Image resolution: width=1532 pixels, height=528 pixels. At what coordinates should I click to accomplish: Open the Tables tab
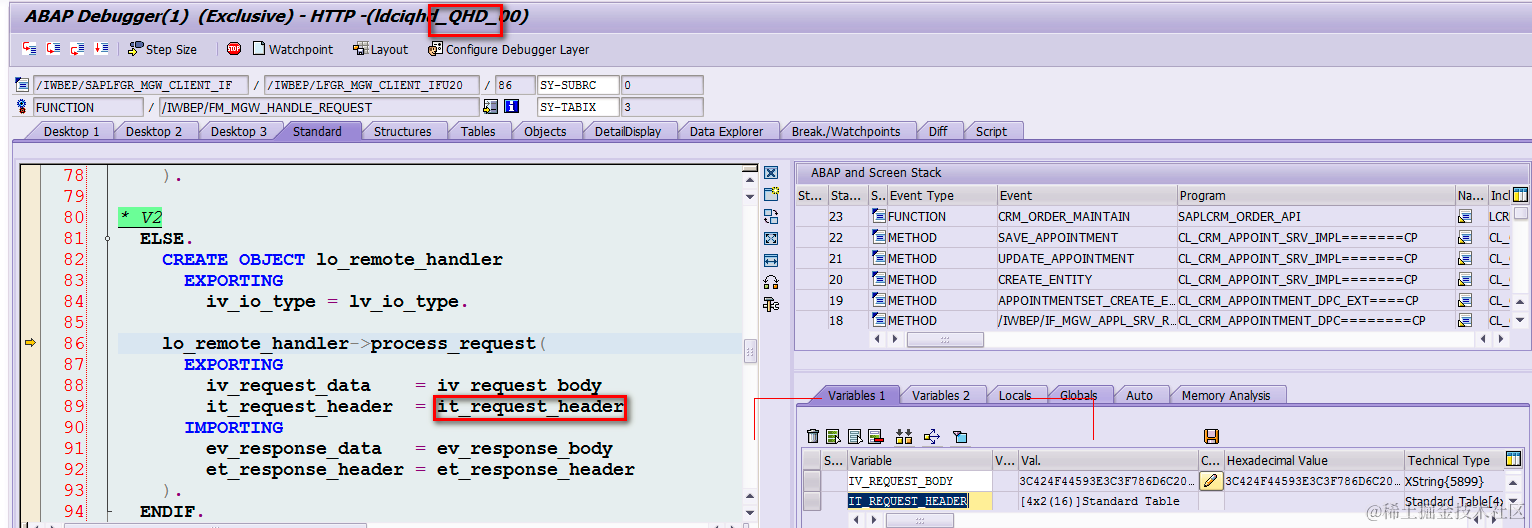click(478, 131)
